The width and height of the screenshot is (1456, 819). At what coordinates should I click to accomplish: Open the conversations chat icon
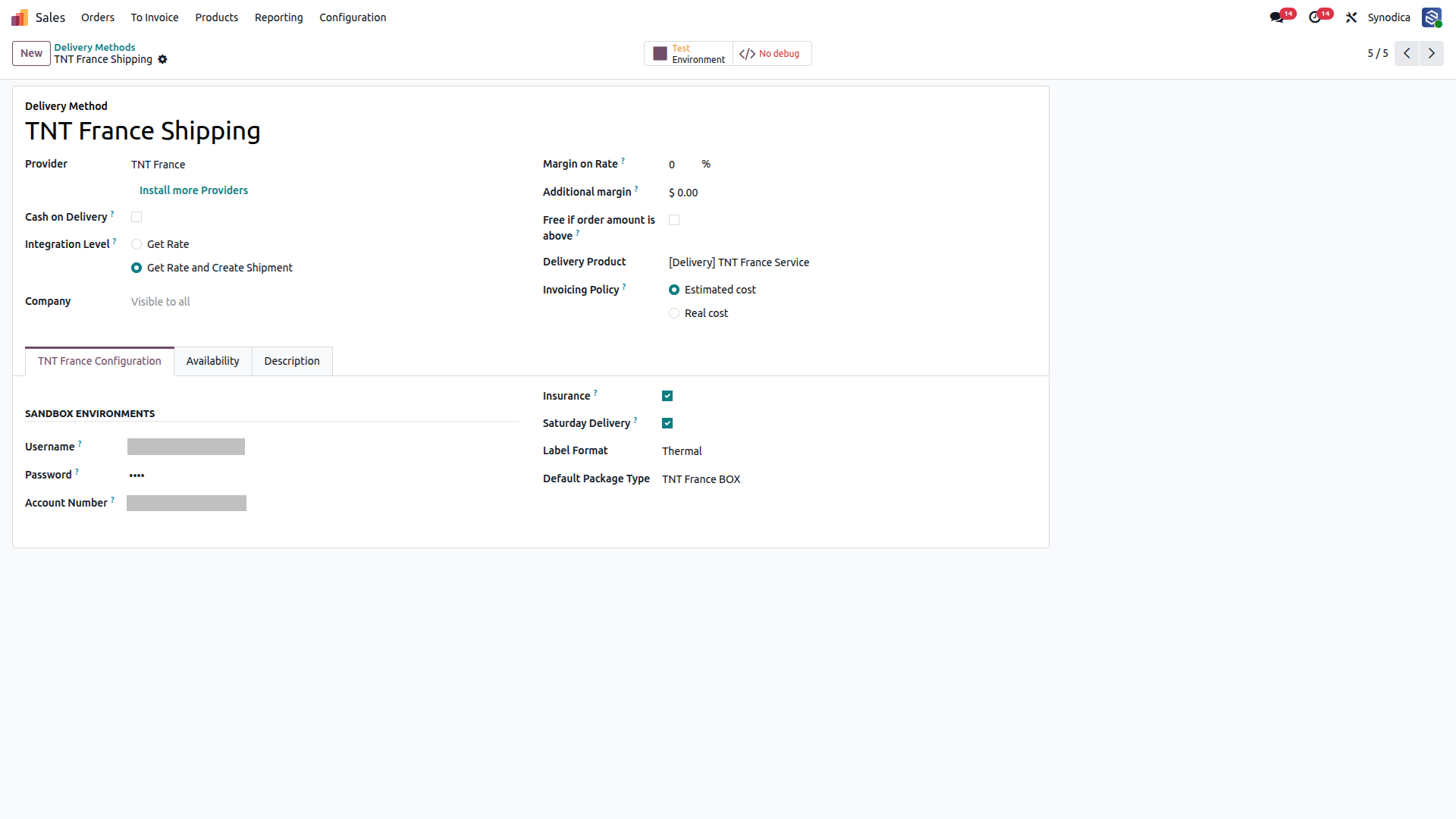(x=1277, y=17)
